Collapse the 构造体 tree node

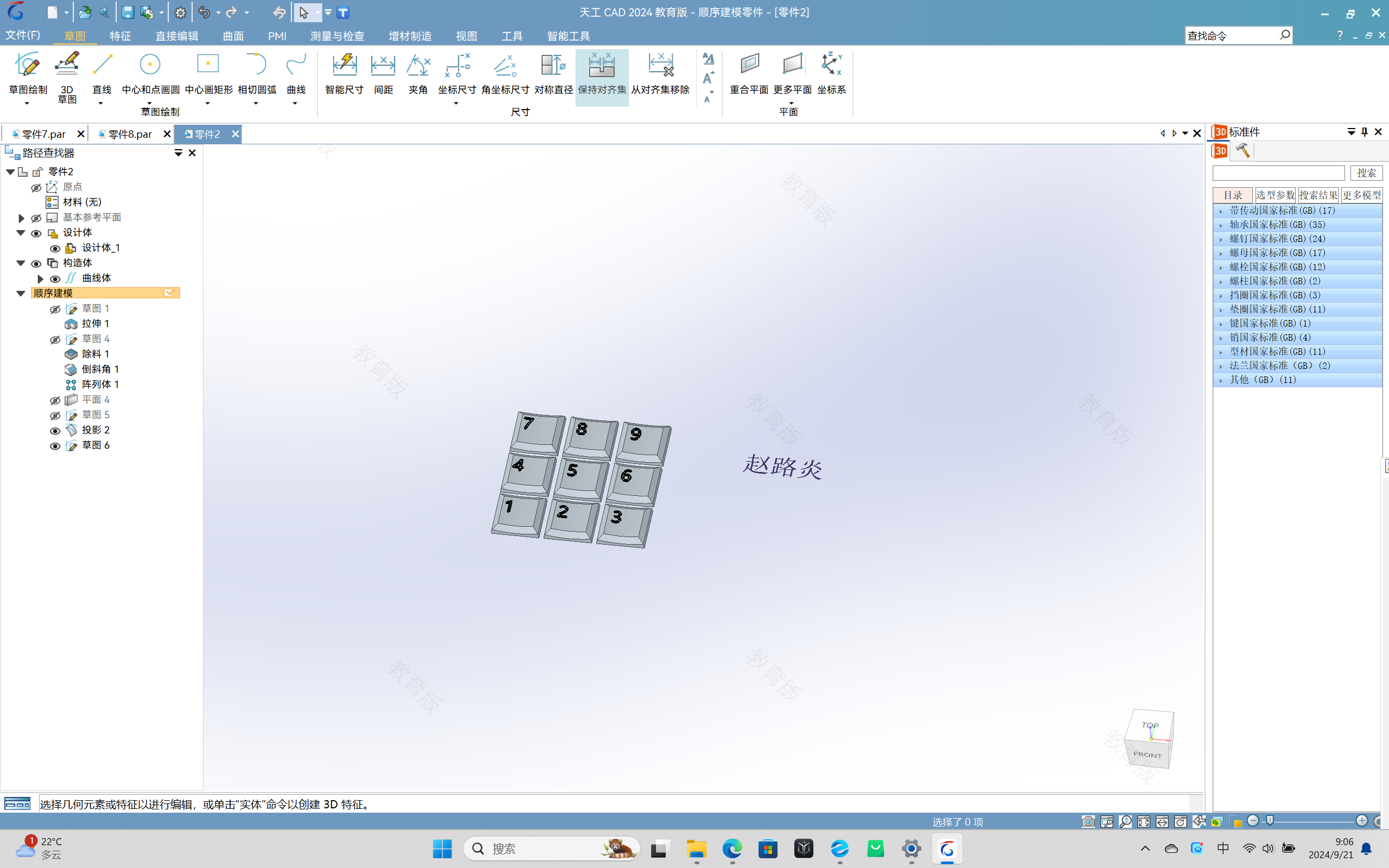(x=21, y=264)
